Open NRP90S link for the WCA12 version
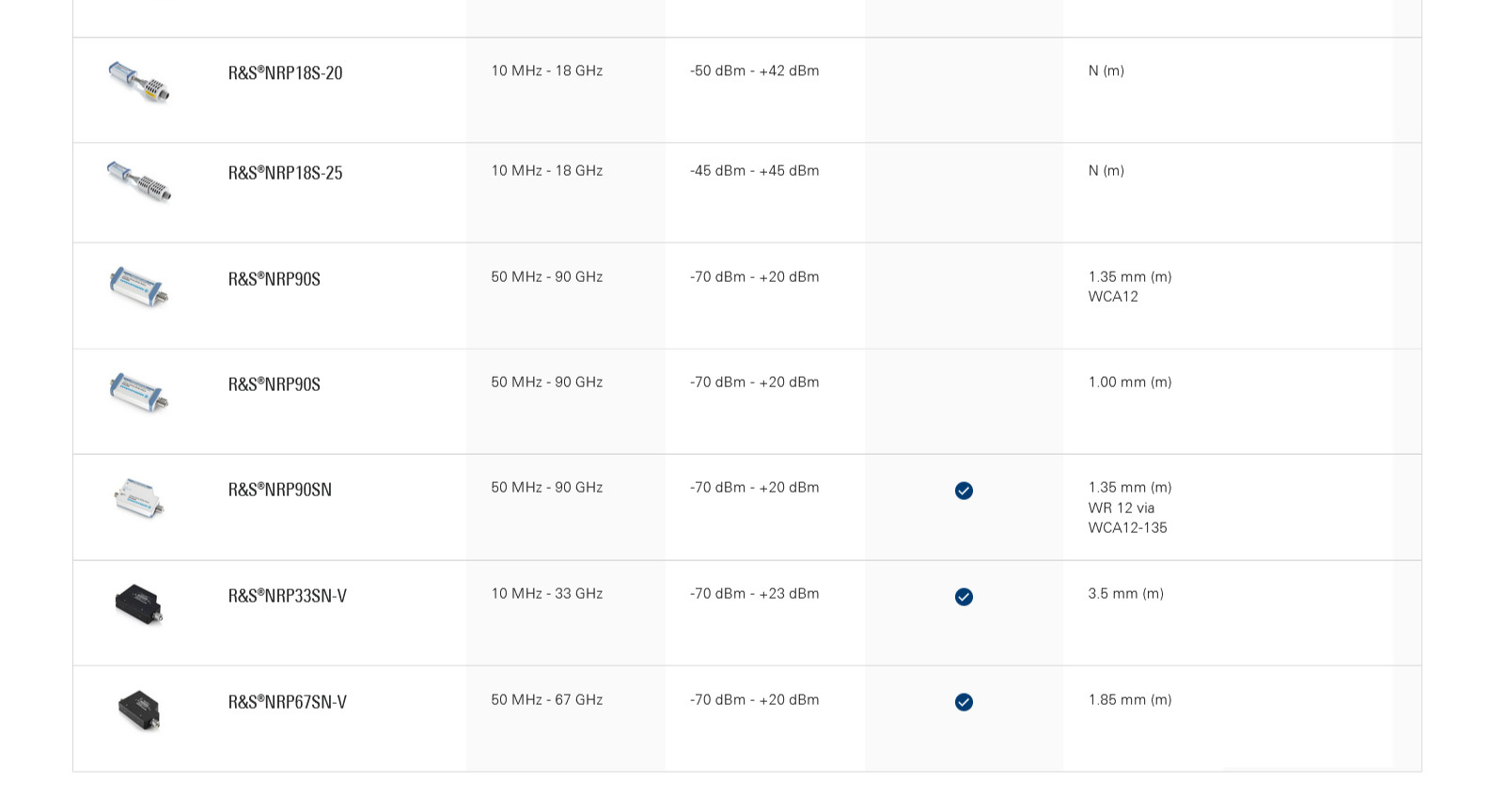 point(274,279)
